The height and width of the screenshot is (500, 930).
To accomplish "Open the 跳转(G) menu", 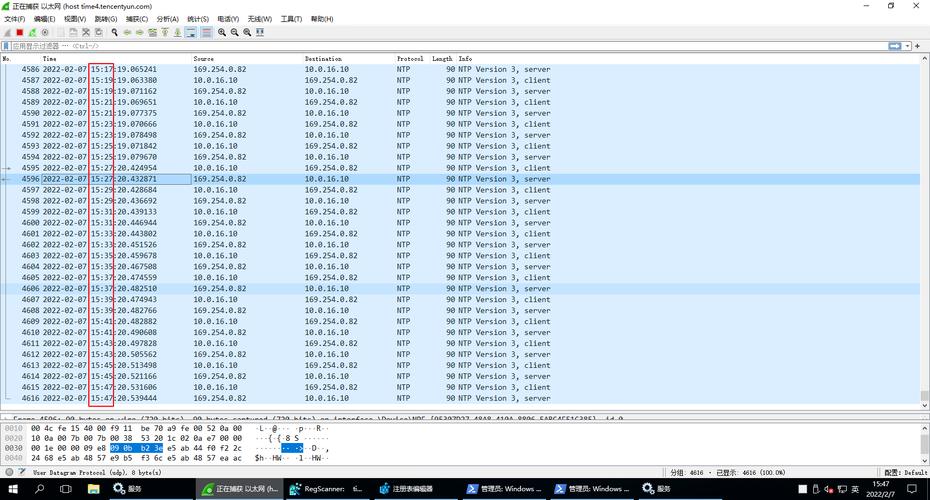I will [x=106, y=19].
